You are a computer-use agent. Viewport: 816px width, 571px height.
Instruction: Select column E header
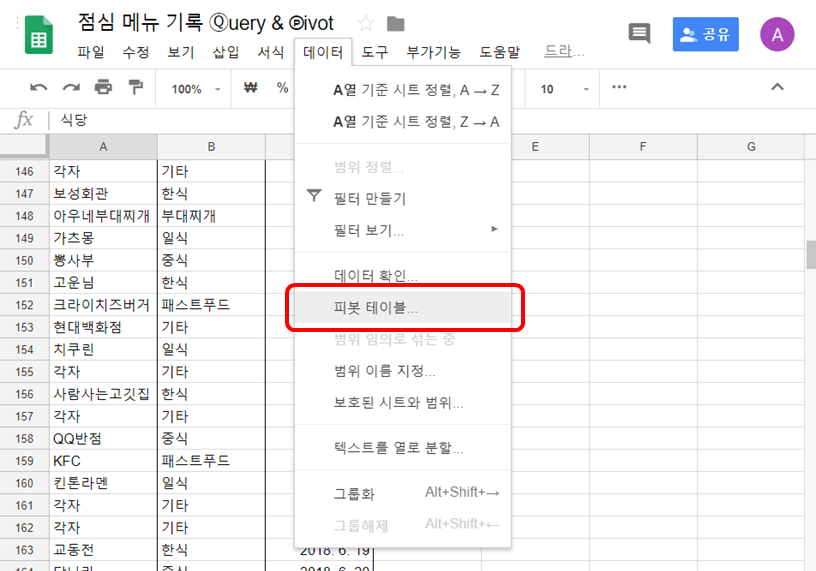(x=535, y=147)
